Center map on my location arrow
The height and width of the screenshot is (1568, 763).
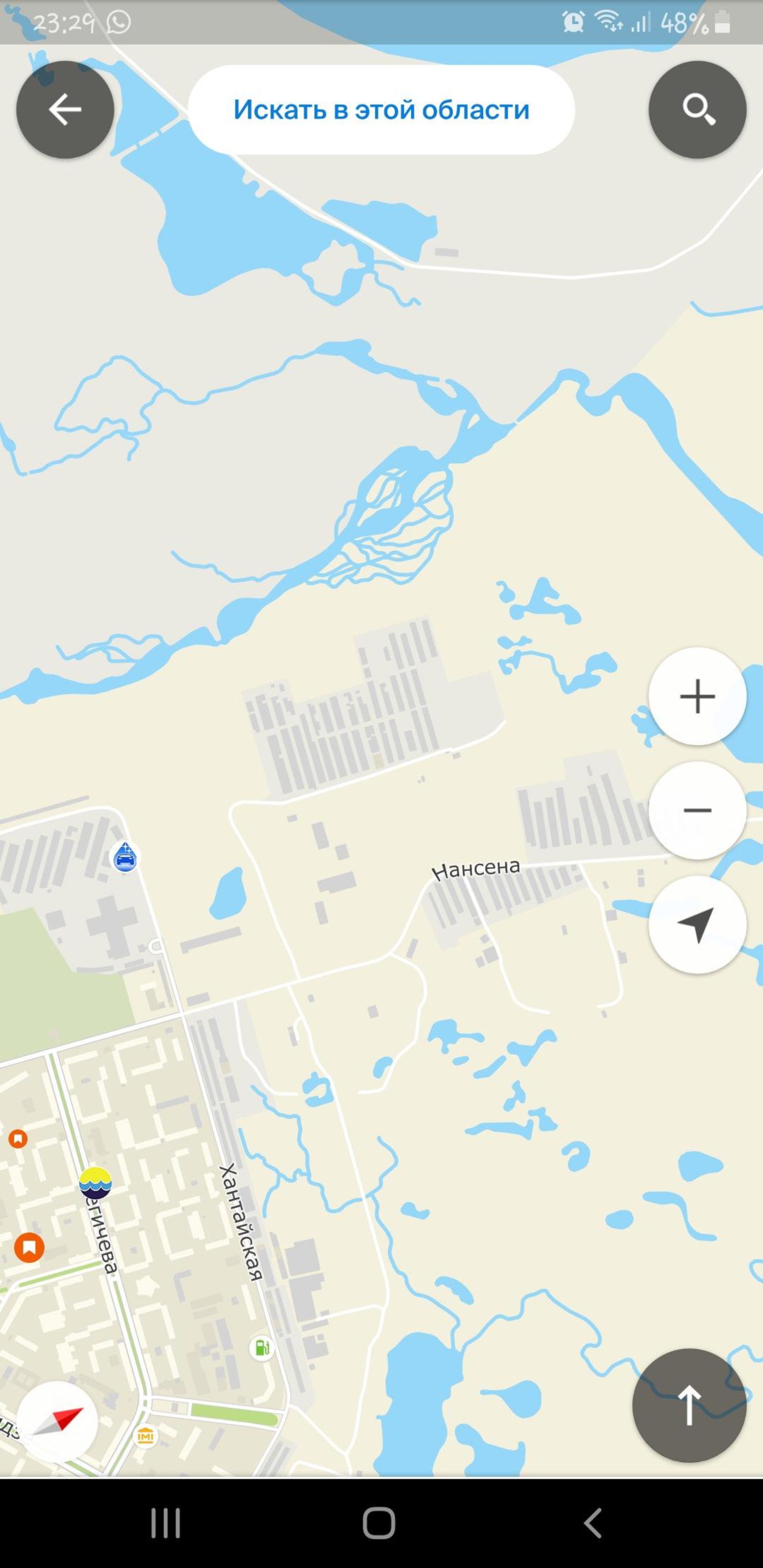click(x=697, y=925)
